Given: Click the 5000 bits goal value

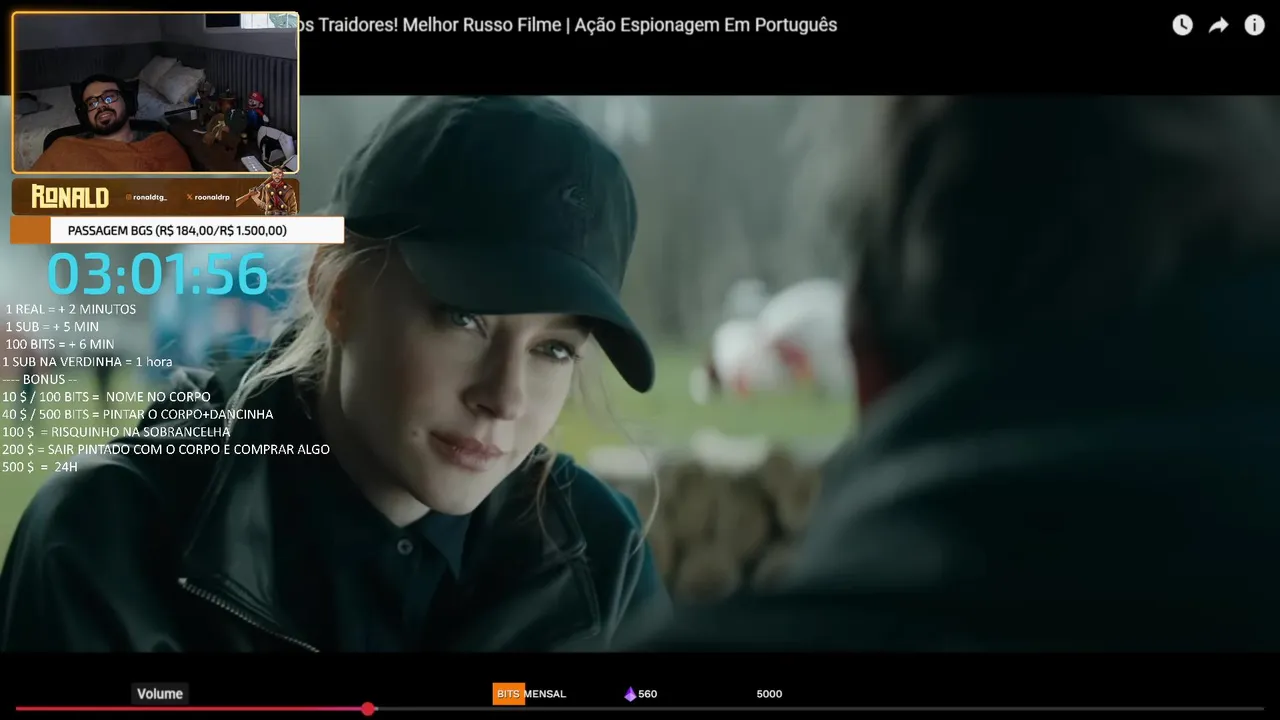Looking at the screenshot, I should click(x=769, y=694).
